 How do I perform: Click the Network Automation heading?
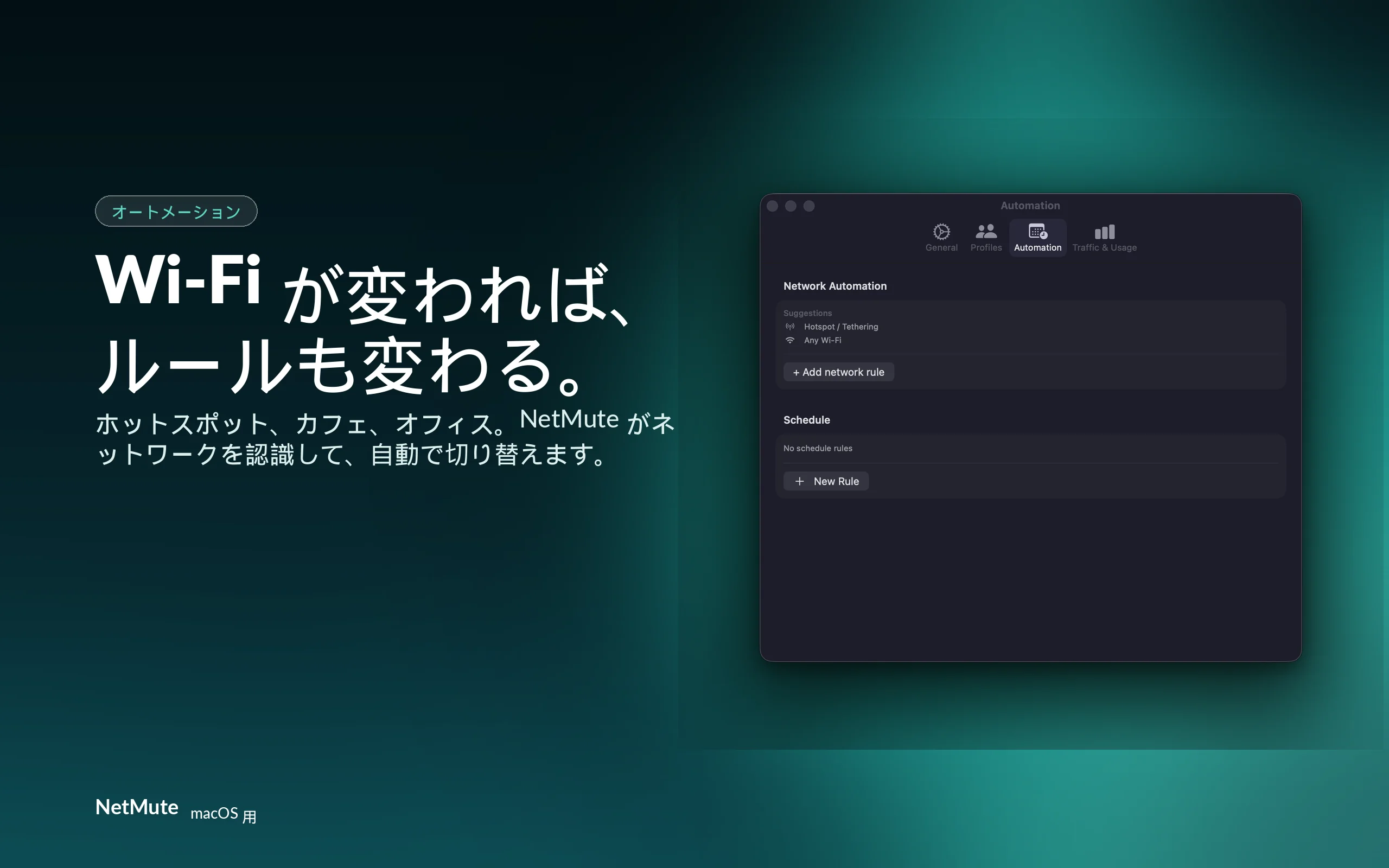(x=835, y=286)
